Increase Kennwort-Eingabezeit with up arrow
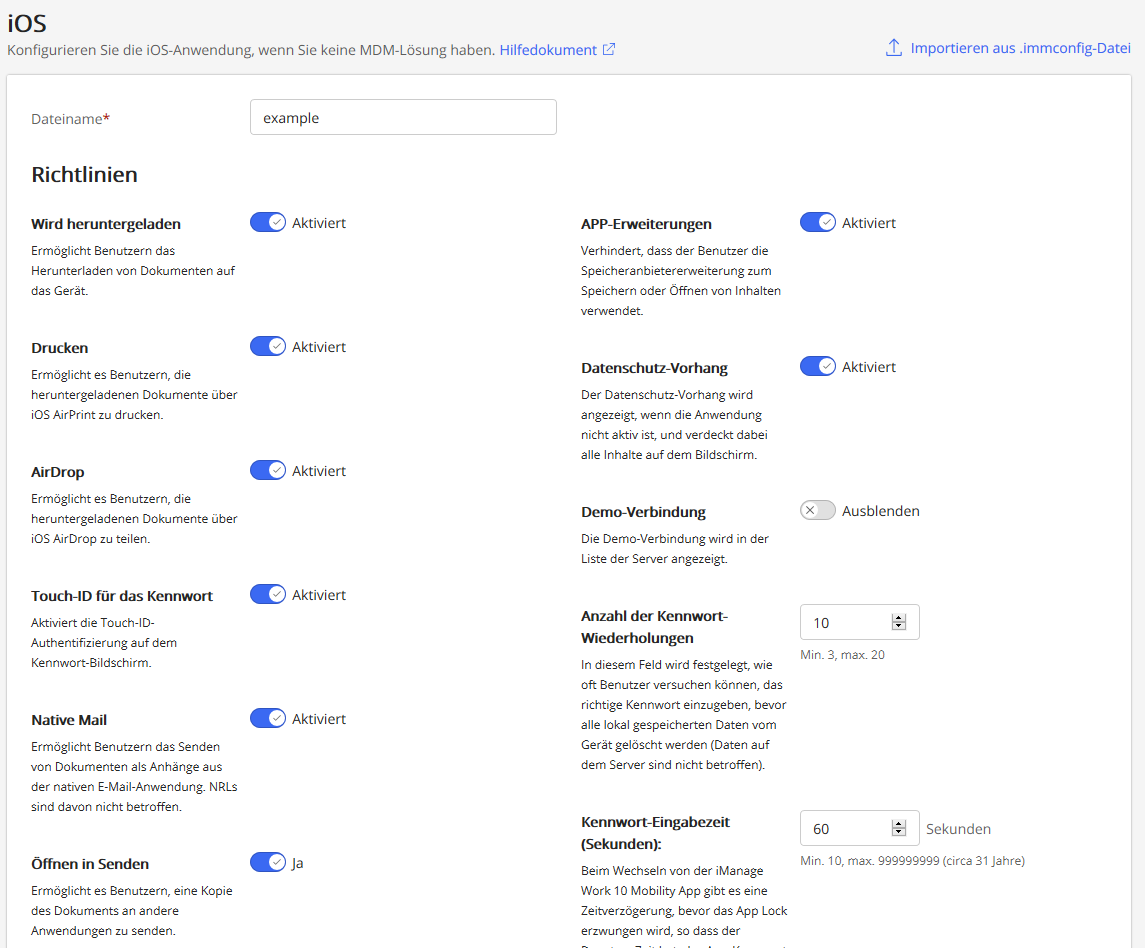The height and width of the screenshot is (948, 1145). point(899,824)
